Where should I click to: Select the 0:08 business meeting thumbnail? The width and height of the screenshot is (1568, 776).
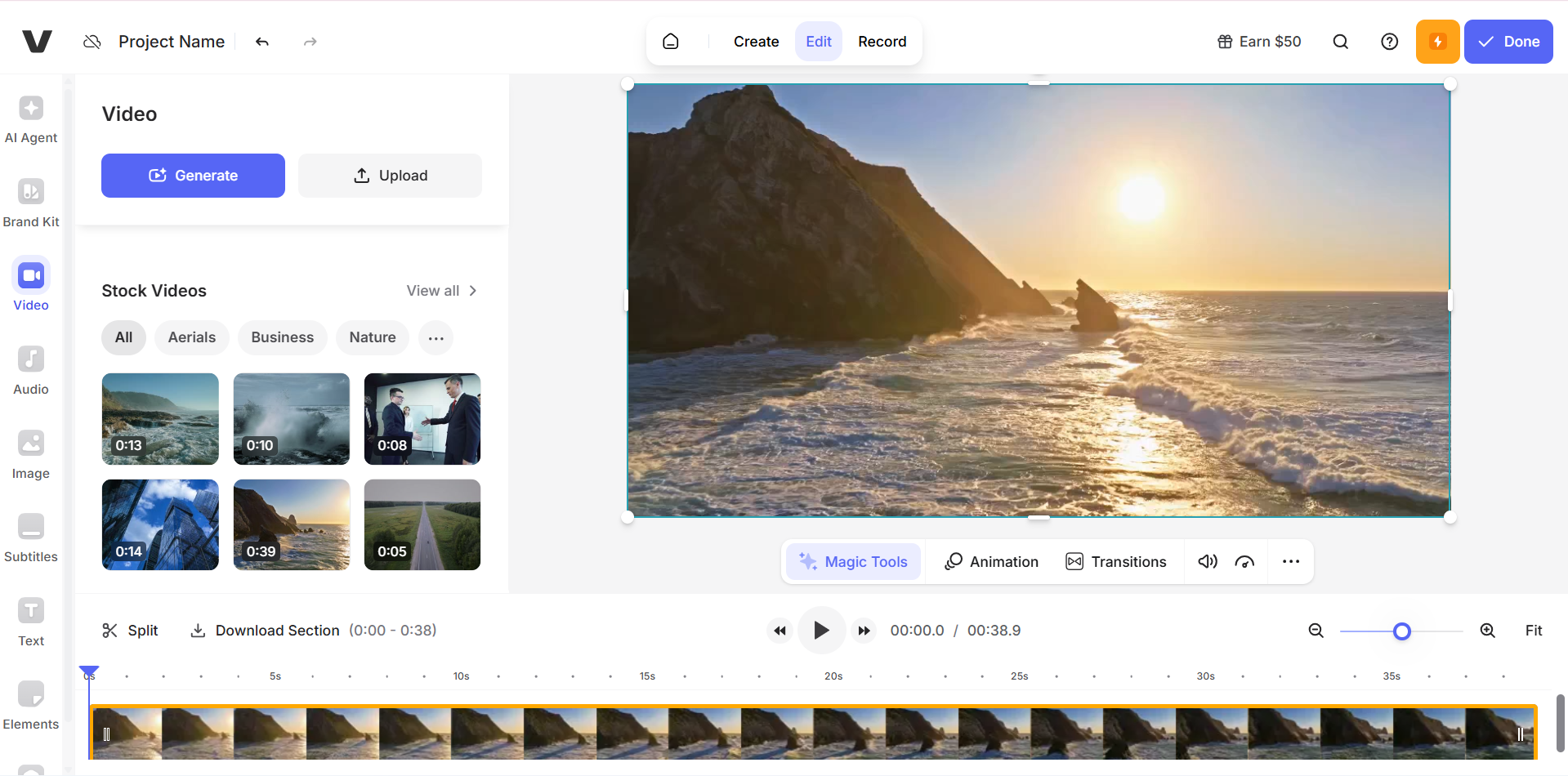[x=422, y=419]
